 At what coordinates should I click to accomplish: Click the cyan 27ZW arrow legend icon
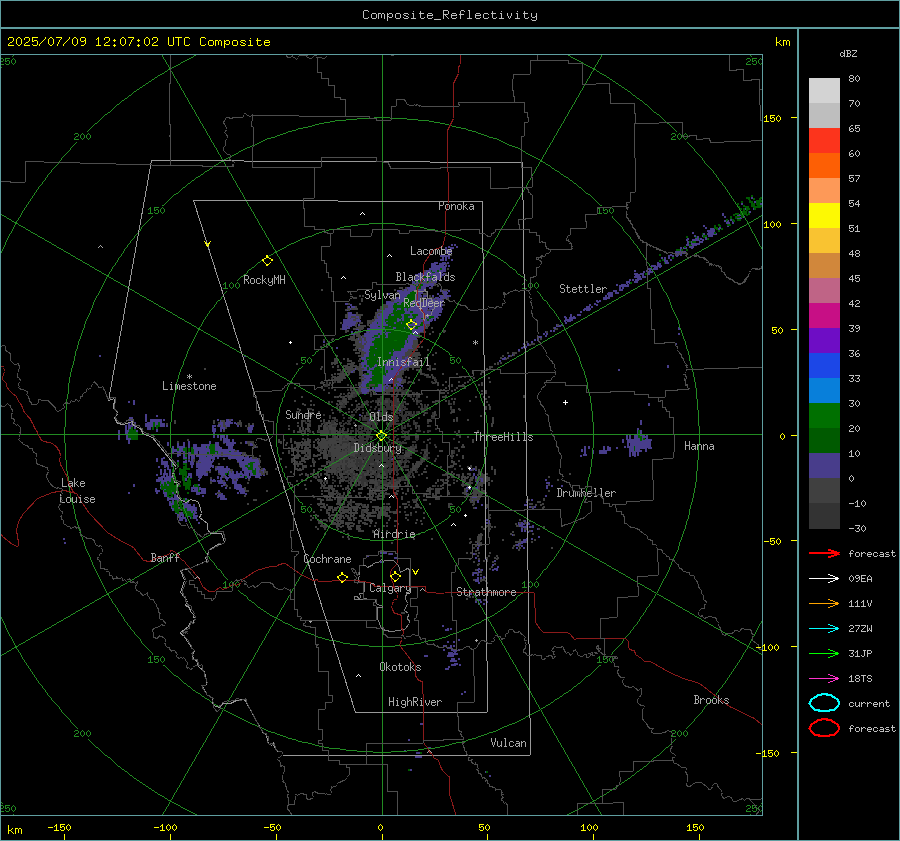824,629
